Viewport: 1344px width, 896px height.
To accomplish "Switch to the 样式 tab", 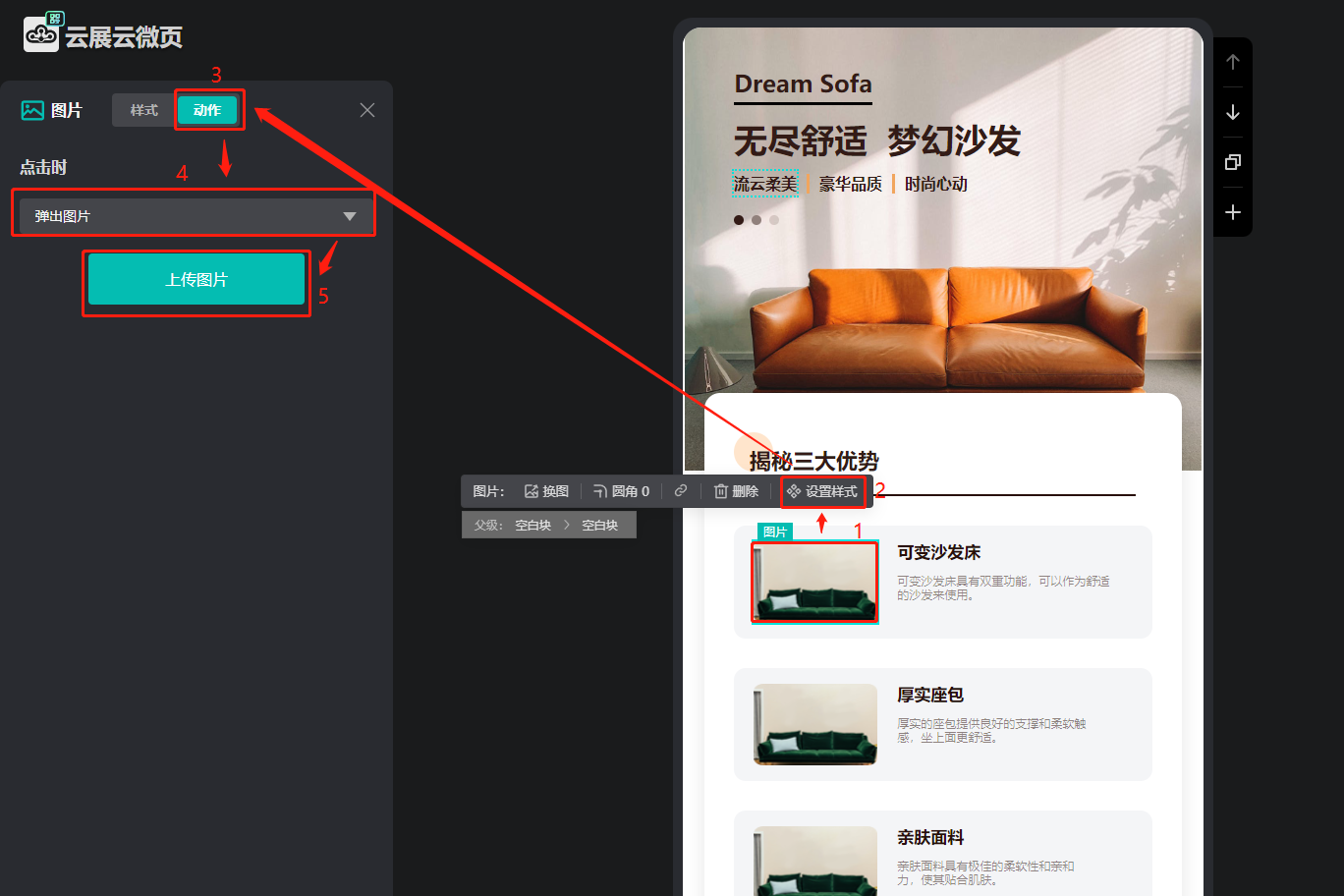I will point(143,110).
